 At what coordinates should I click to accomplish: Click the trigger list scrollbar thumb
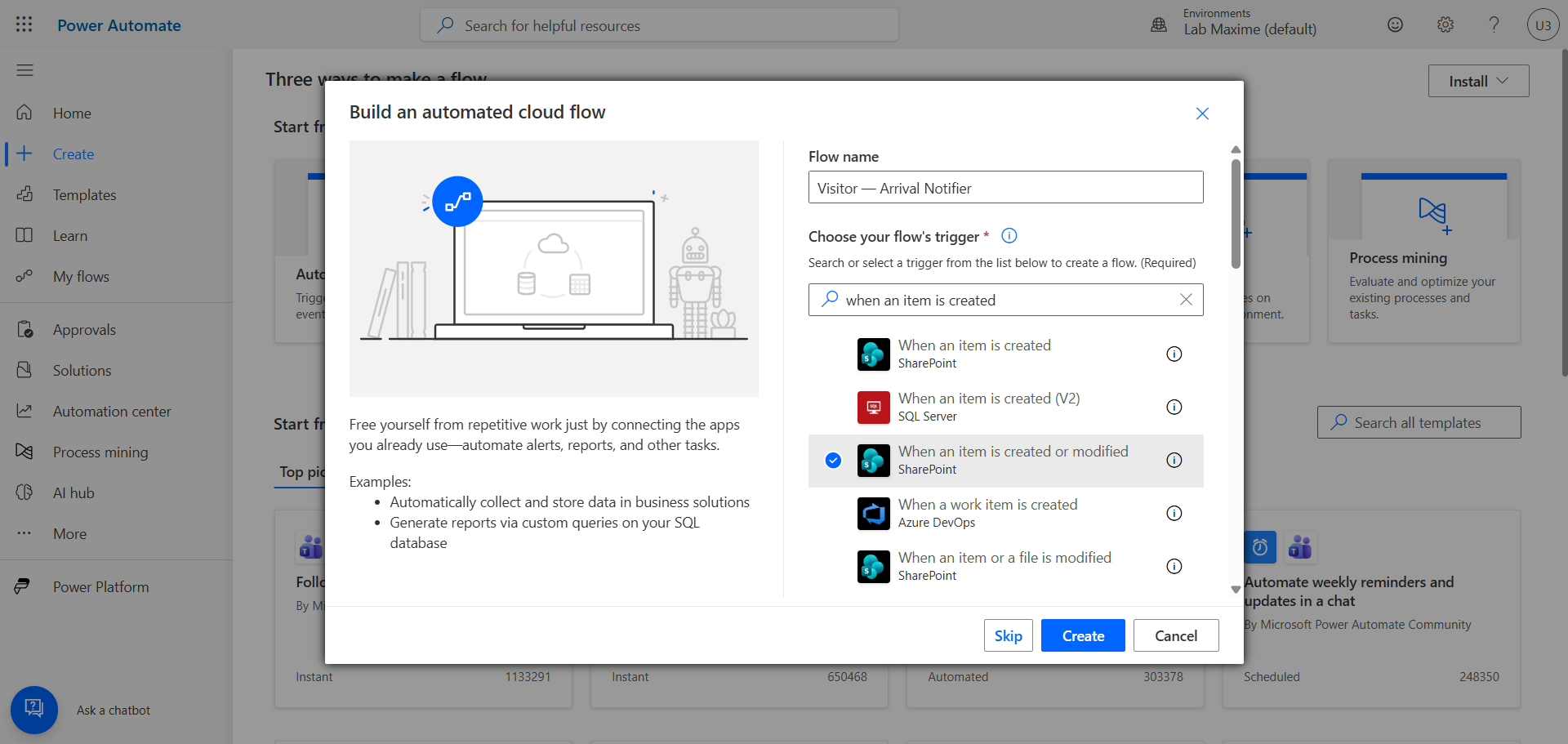click(1236, 213)
